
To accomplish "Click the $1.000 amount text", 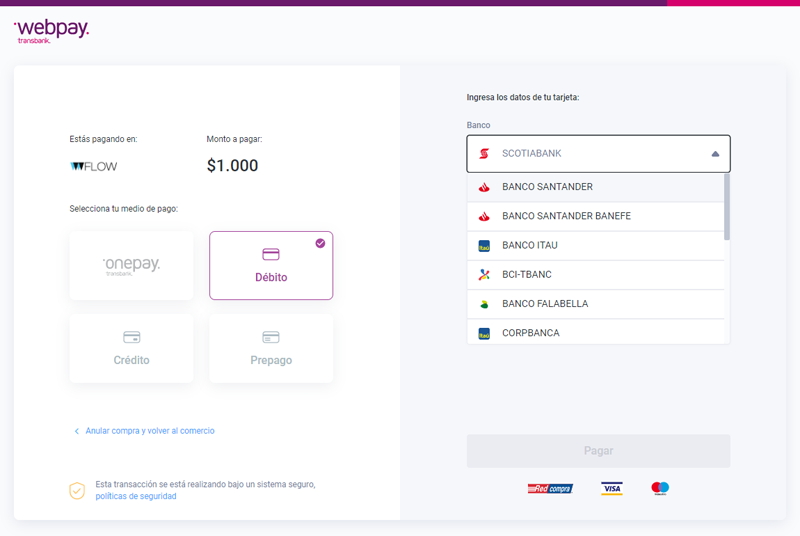I will [232, 166].
